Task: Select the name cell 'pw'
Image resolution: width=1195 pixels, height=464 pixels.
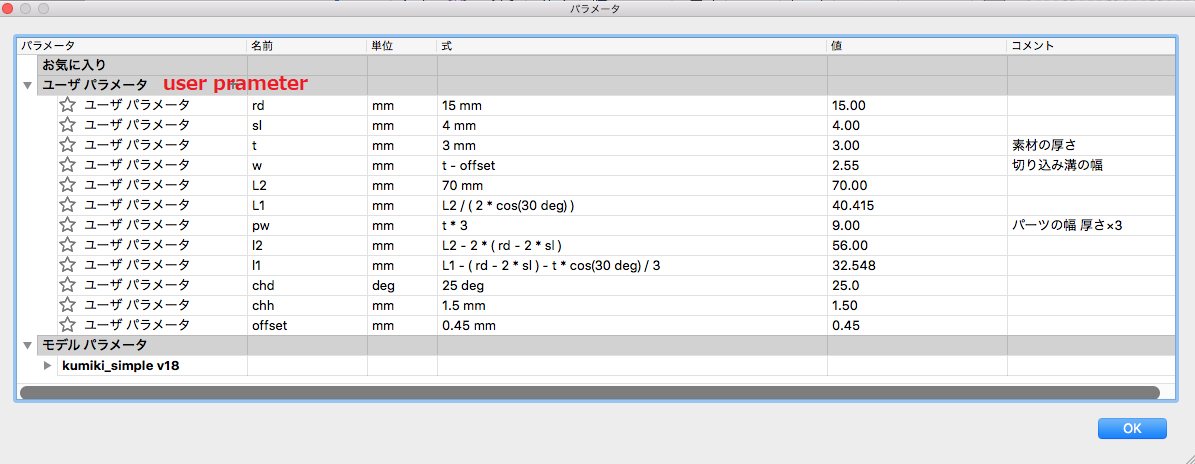Action: pyautogui.click(x=307, y=225)
